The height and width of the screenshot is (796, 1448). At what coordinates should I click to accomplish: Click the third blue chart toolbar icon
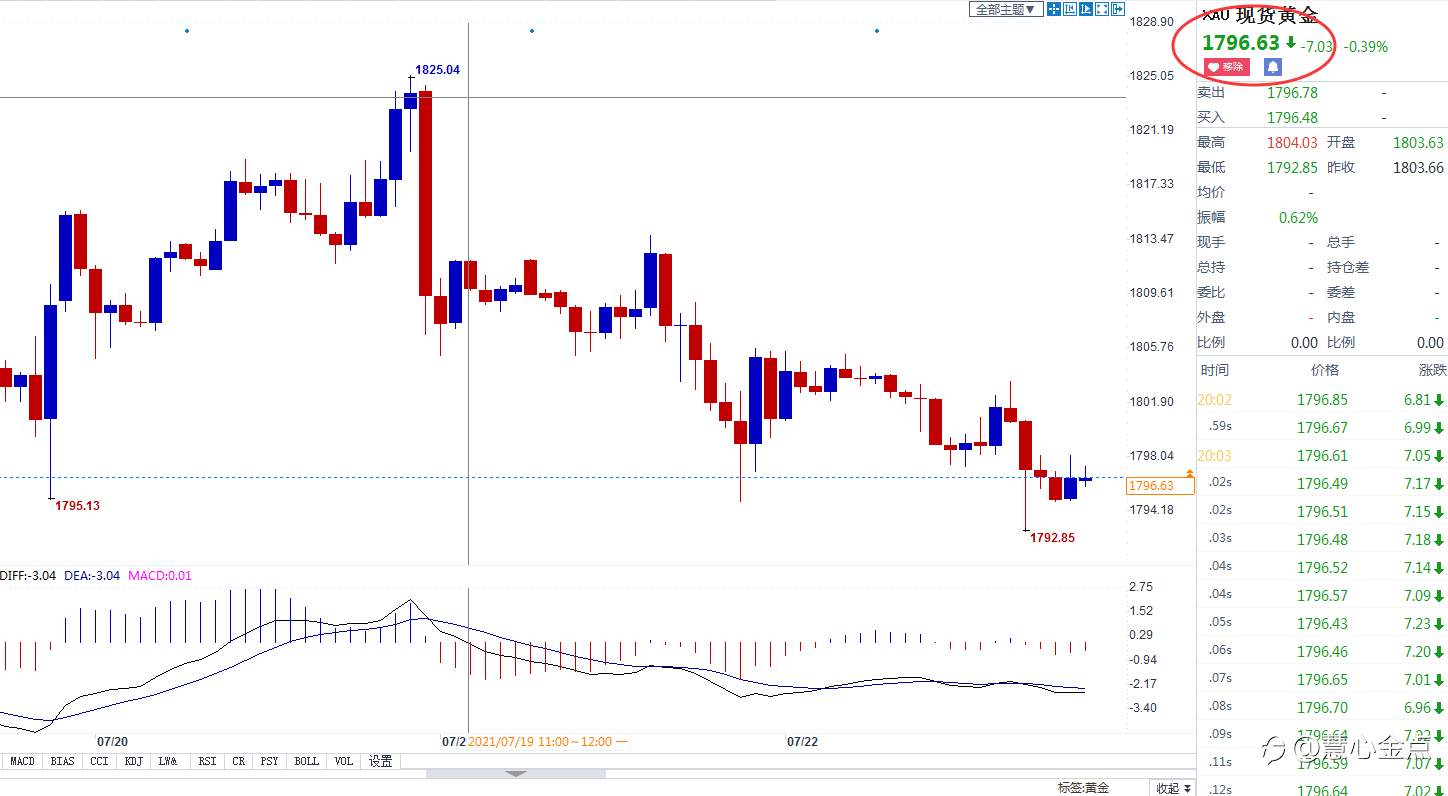click(x=1086, y=9)
